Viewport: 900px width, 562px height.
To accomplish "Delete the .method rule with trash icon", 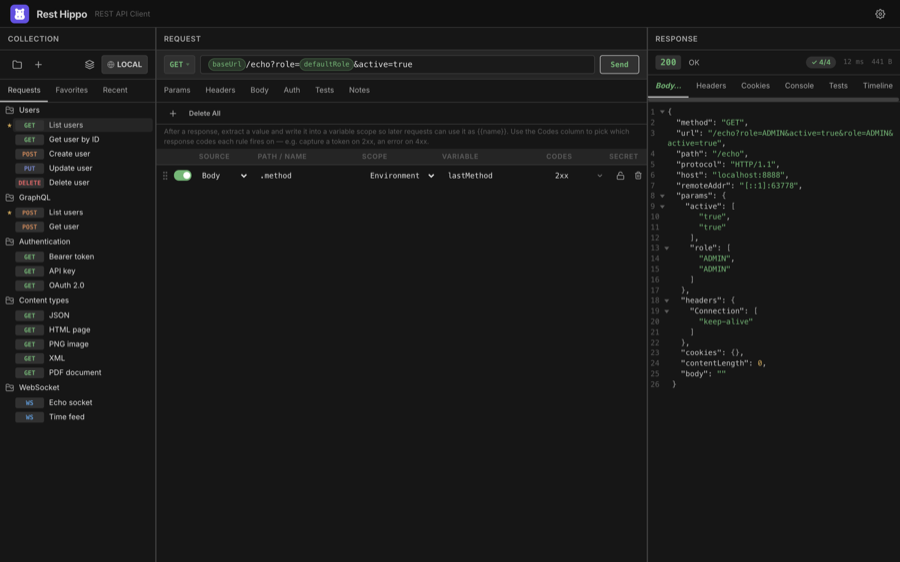I will (638, 176).
